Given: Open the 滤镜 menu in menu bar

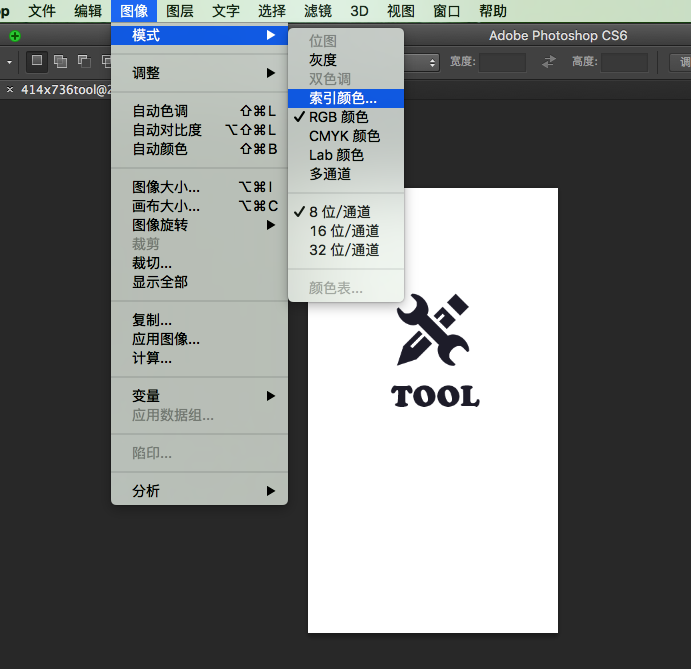Looking at the screenshot, I should click(x=318, y=11).
